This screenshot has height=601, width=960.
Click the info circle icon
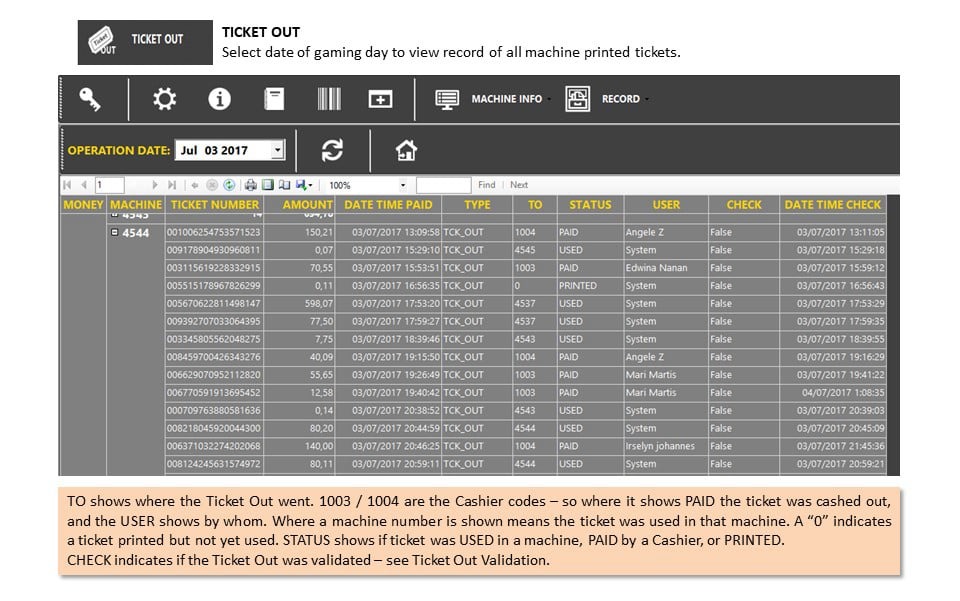click(219, 99)
